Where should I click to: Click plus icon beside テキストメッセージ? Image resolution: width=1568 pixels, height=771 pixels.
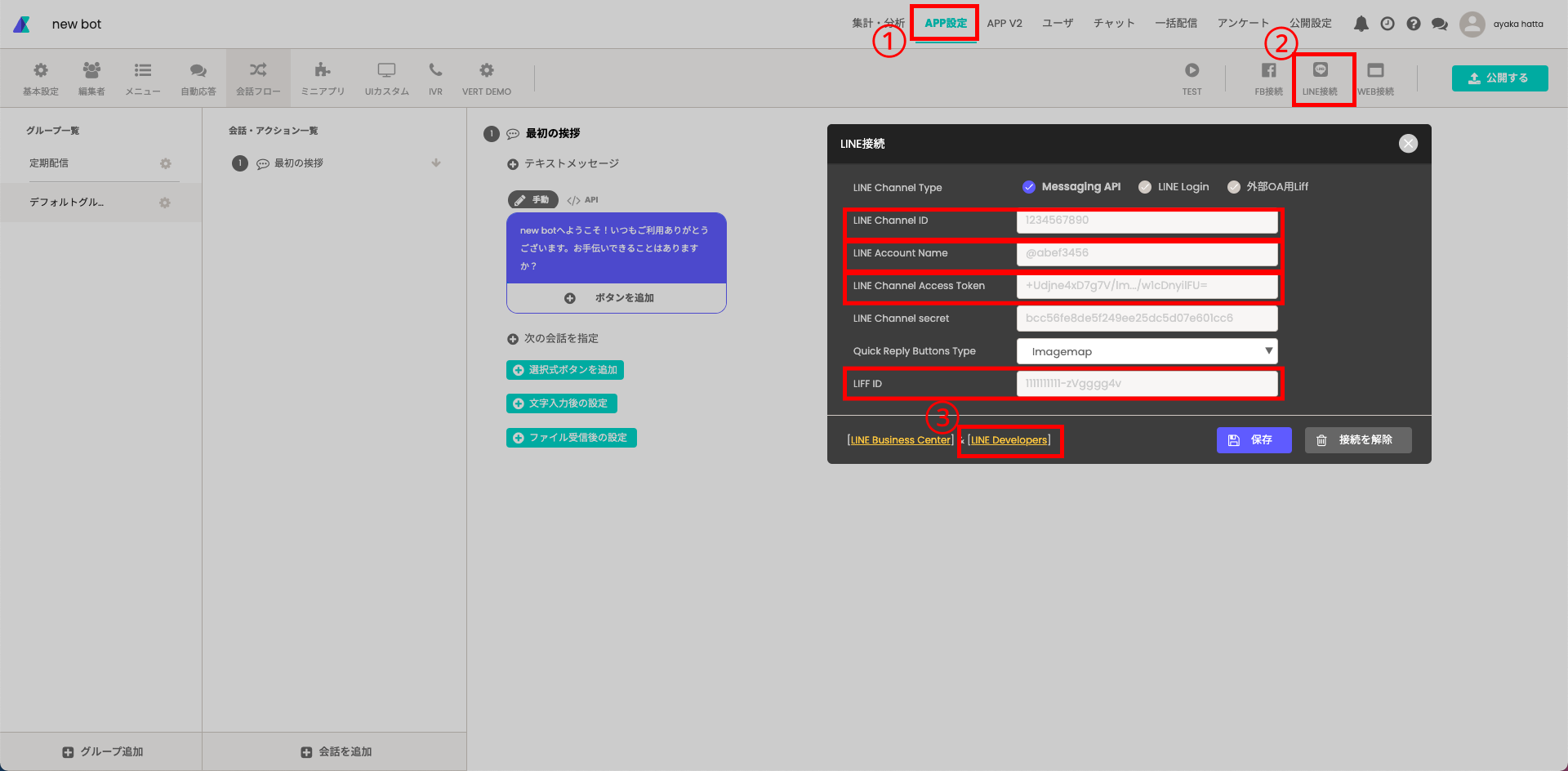click(x=513, y=164)
